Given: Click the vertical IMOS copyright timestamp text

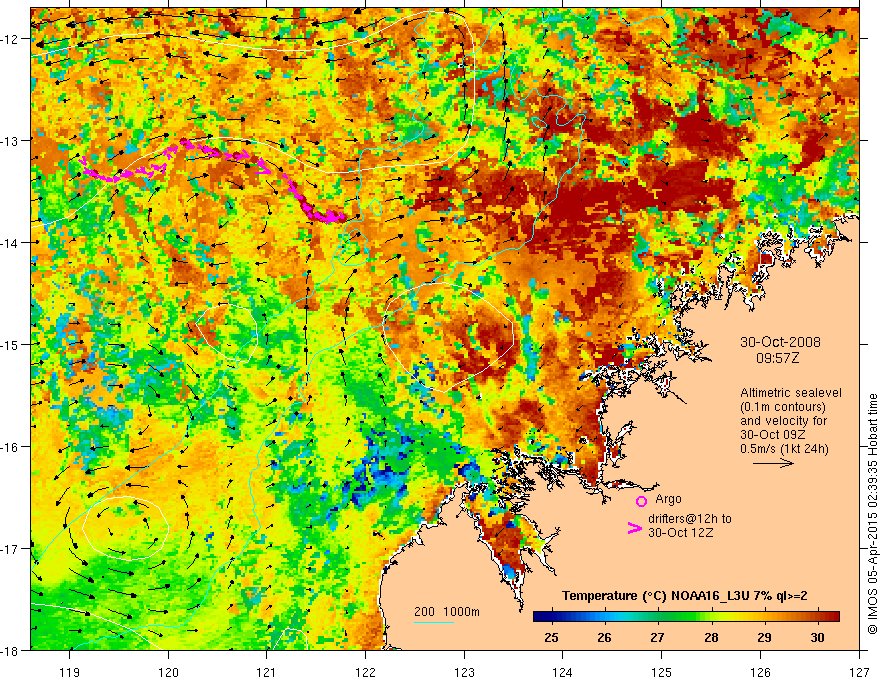Looking at the screenshot, I should (872, 514).
